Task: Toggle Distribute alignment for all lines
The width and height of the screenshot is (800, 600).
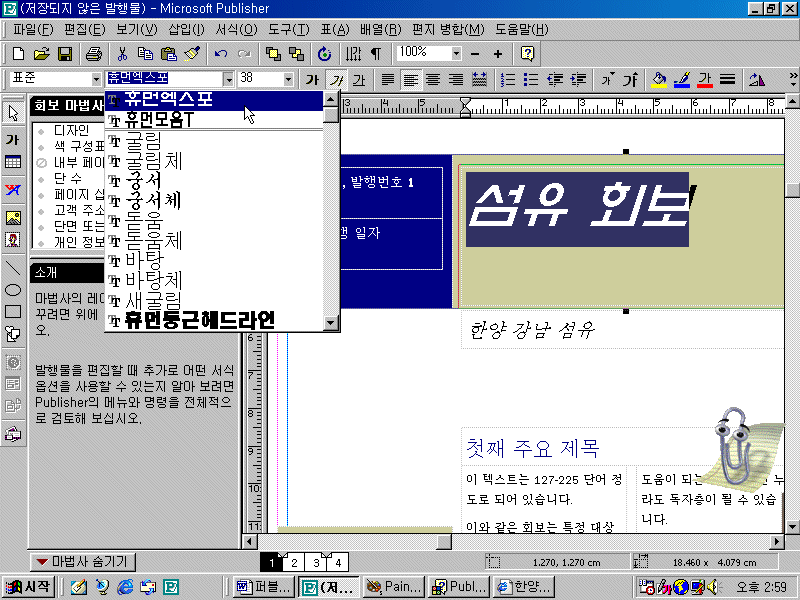Action: coord(479,80)
